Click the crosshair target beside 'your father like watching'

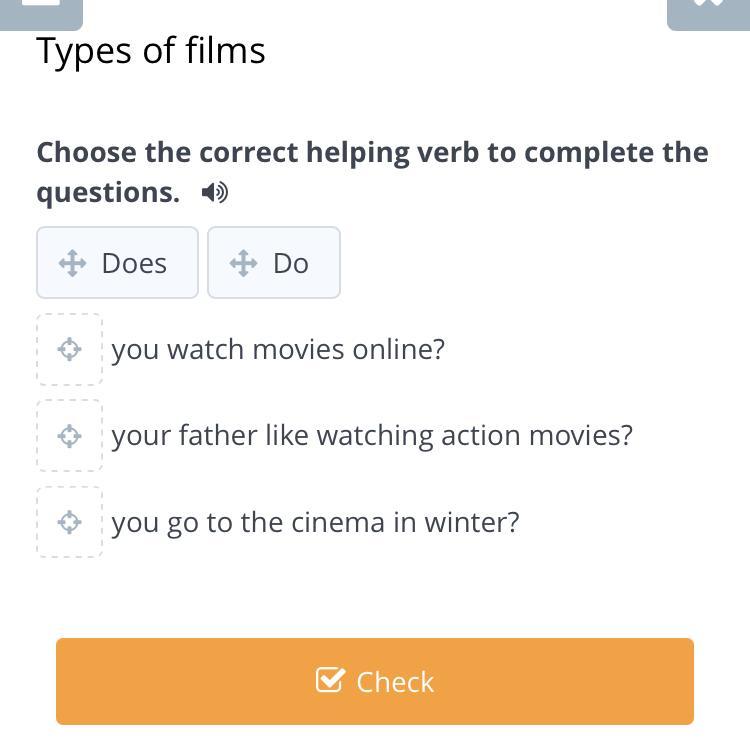(69, 435)
